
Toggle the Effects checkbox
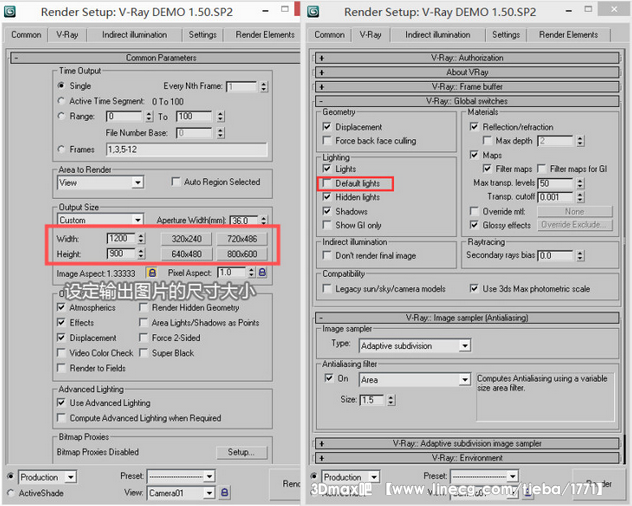[61, 322]
